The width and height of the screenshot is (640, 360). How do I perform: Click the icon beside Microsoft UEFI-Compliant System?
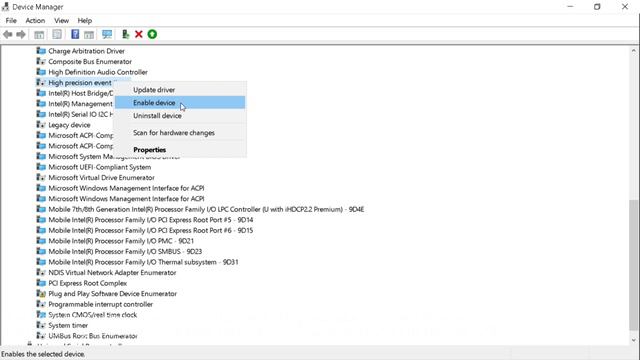(41, 167)
